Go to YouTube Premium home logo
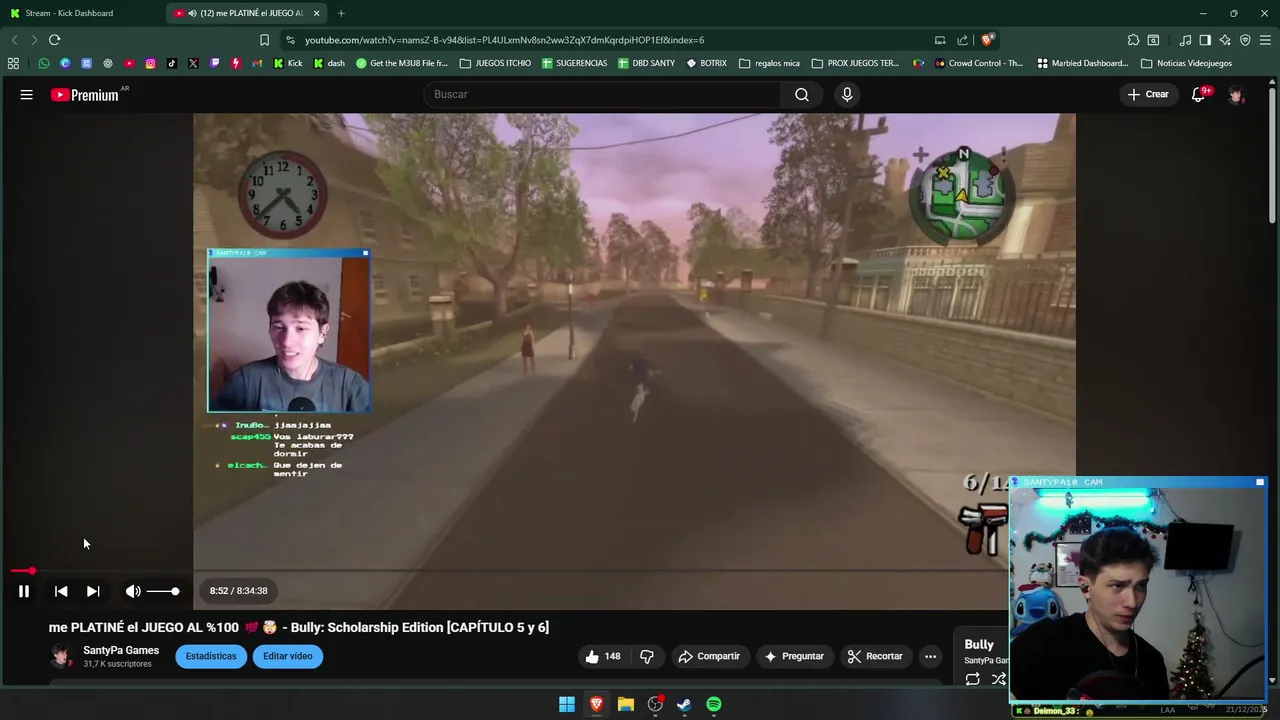 pos(86,95)
